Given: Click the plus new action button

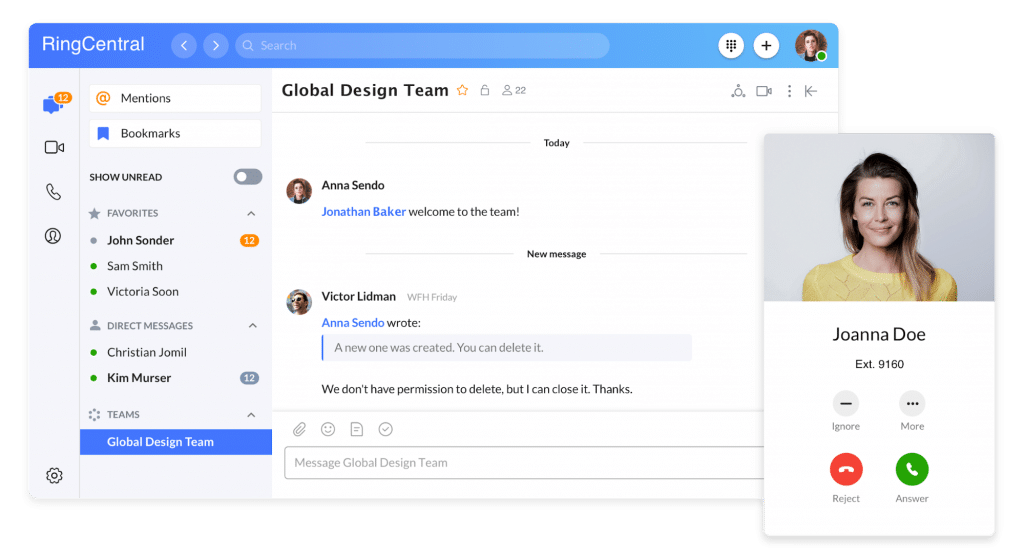Looking at the screenshot, I should point(766,45).
